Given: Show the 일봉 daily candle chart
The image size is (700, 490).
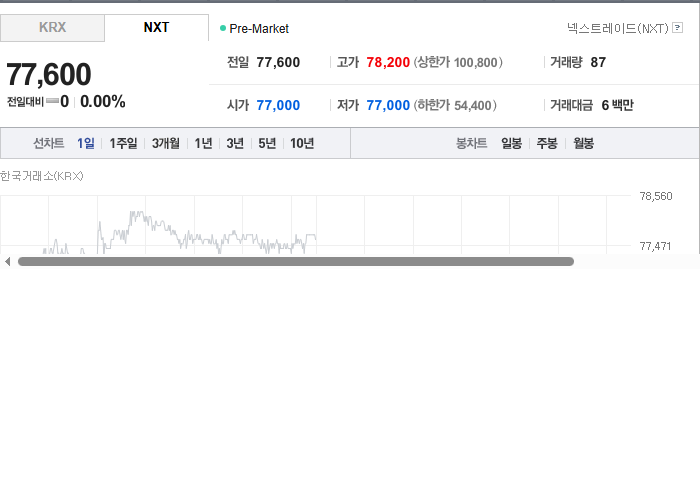Looking at the screenshot, I should pos(511,143).
